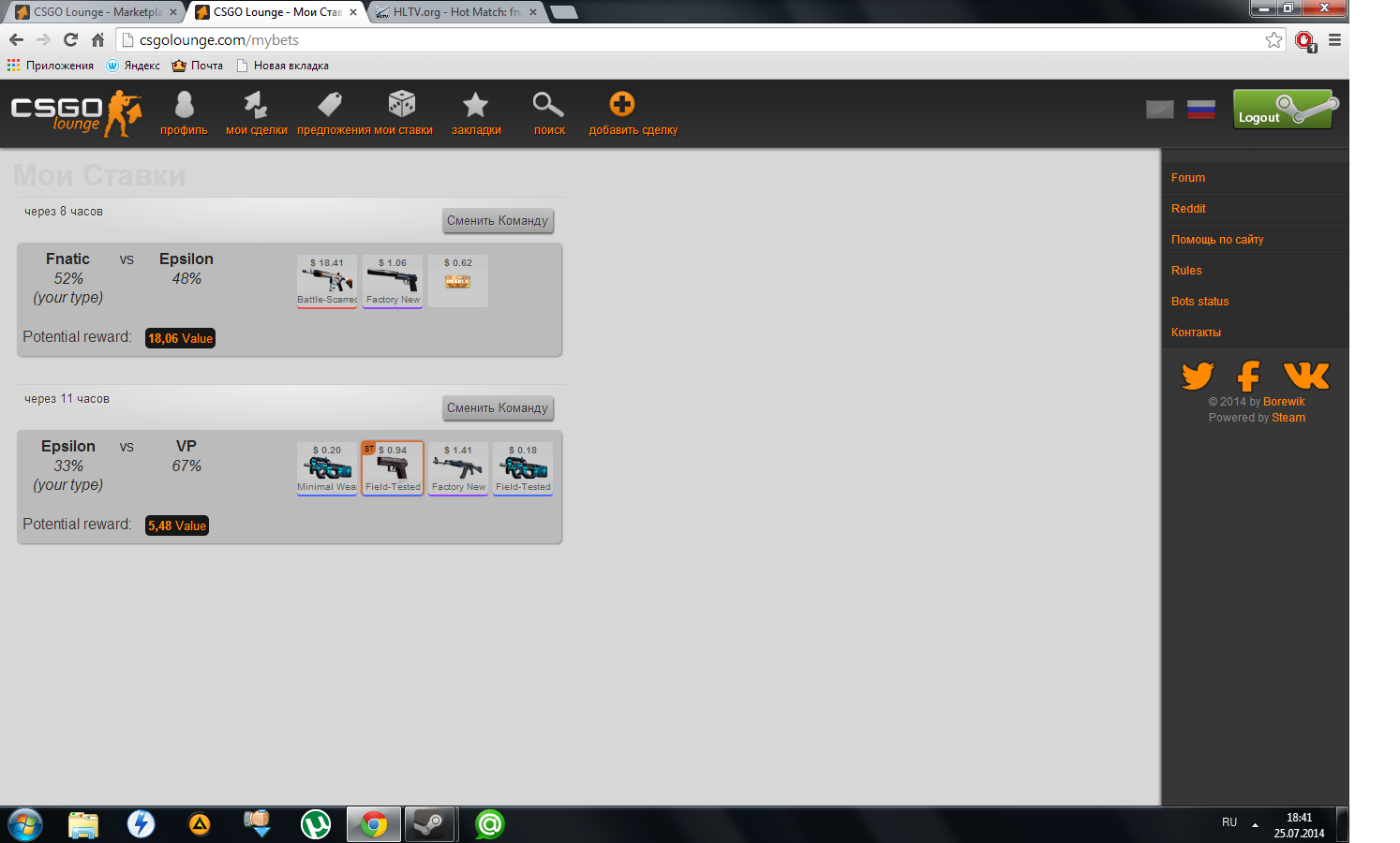
Task: Open the profile (профиль) icon
Action: coord(184,105)
